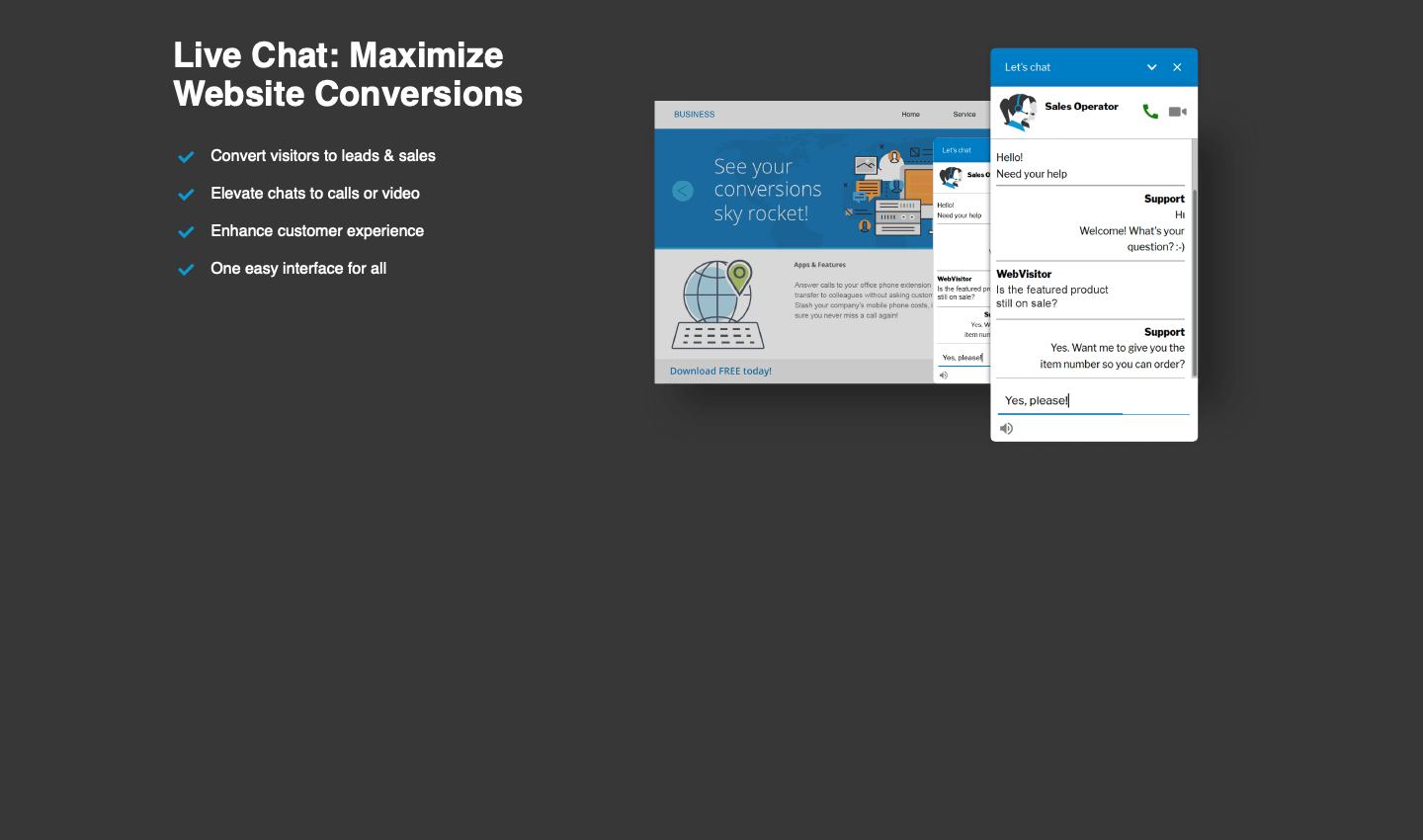This screenshot has width=1423, height=840.
Task: Click the Sales Operator avatar in the chat
Action: [x=1018, y=112]
